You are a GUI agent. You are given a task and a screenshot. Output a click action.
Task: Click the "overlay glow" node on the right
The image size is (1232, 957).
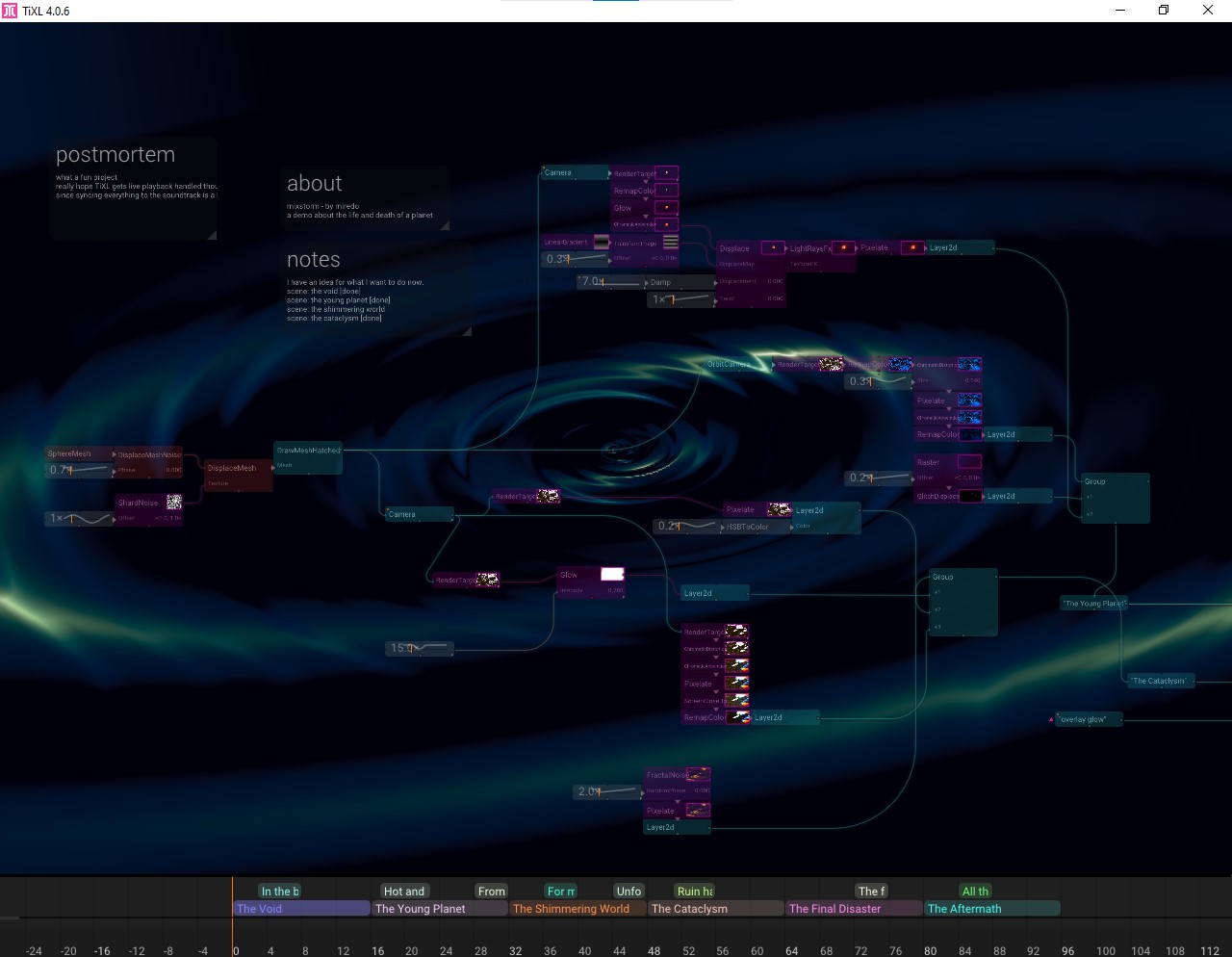pyautogui.click(x=1088, y=719)
